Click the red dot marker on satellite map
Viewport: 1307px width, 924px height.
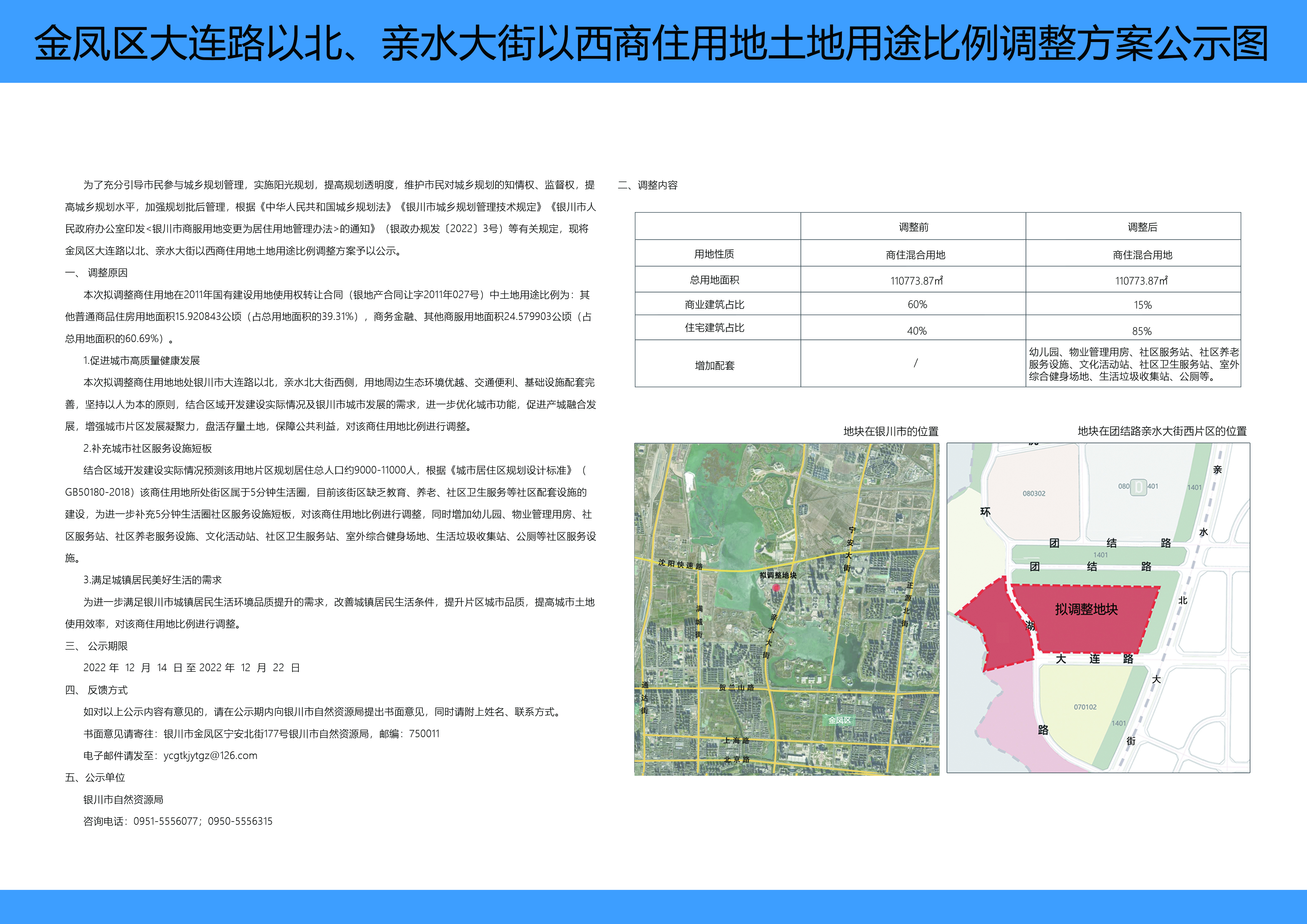pos(776,587)
